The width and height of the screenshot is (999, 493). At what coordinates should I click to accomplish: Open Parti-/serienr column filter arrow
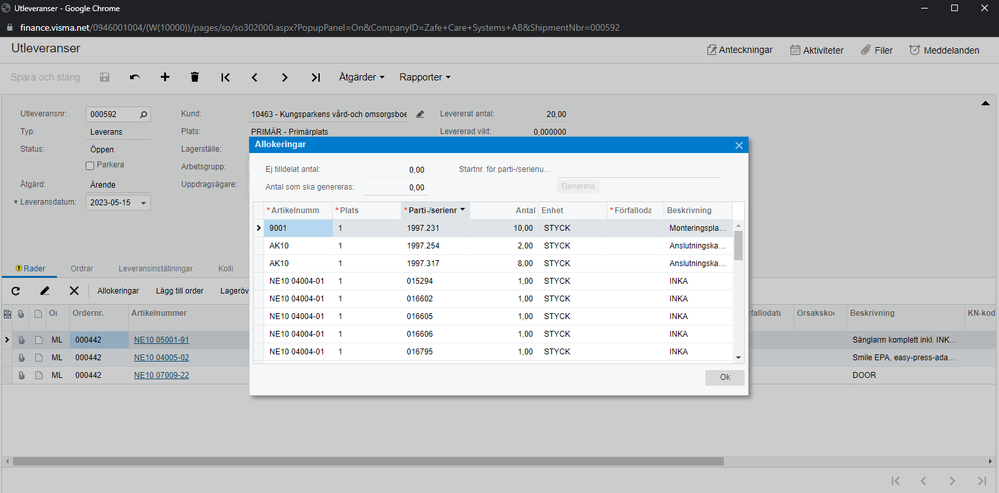[462, 210]
